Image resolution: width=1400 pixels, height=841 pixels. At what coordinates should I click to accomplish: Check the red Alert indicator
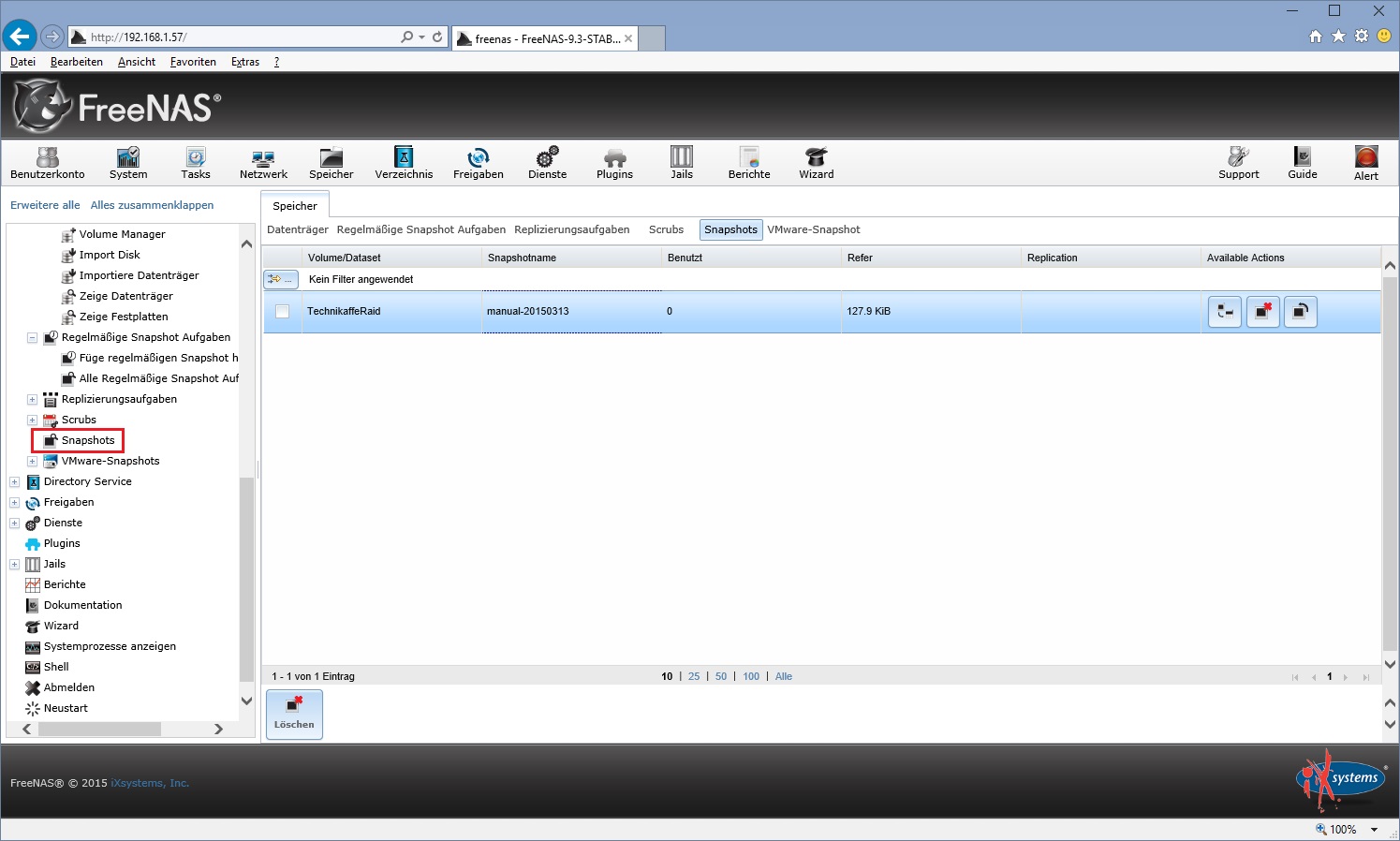(x=1366, y=163)
